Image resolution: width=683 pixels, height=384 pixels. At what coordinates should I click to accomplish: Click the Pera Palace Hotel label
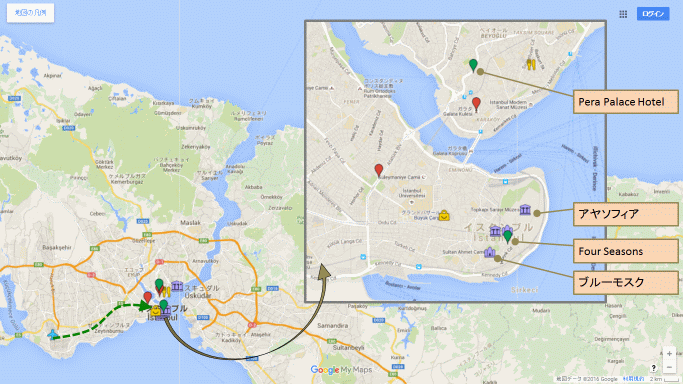click(x=625, y=102)
